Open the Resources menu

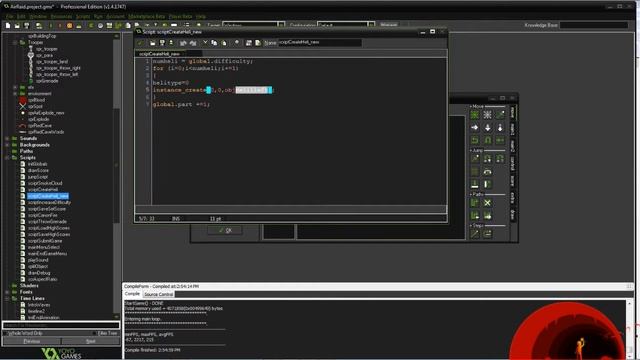coord(61,16)
